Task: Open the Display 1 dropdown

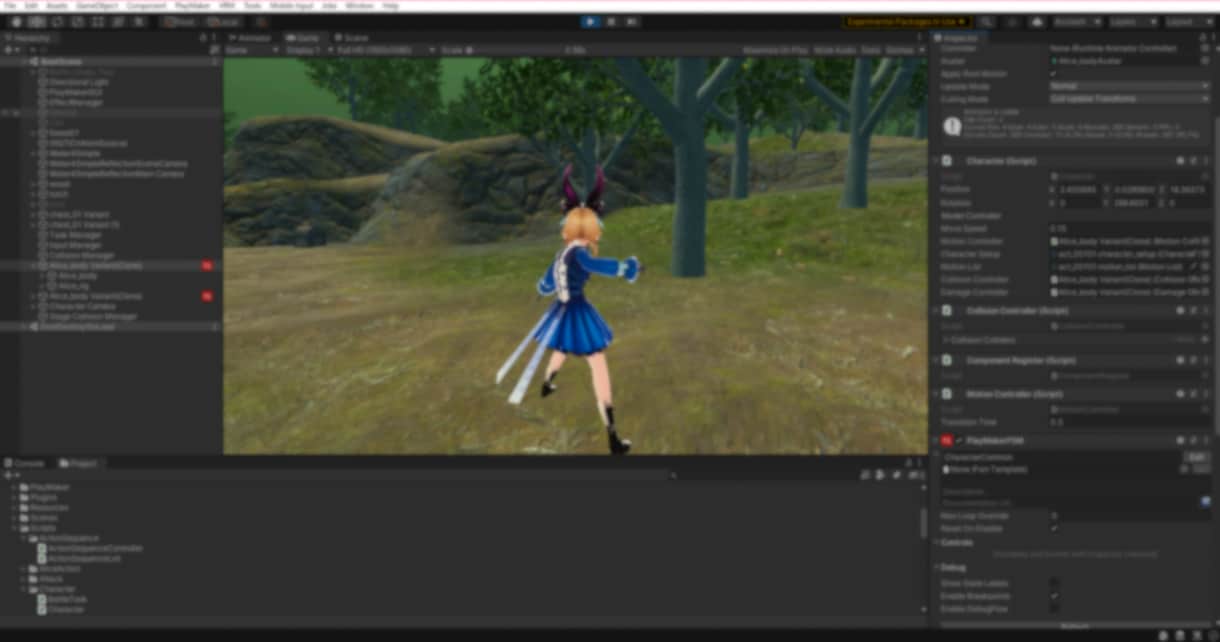Action: 306,49
